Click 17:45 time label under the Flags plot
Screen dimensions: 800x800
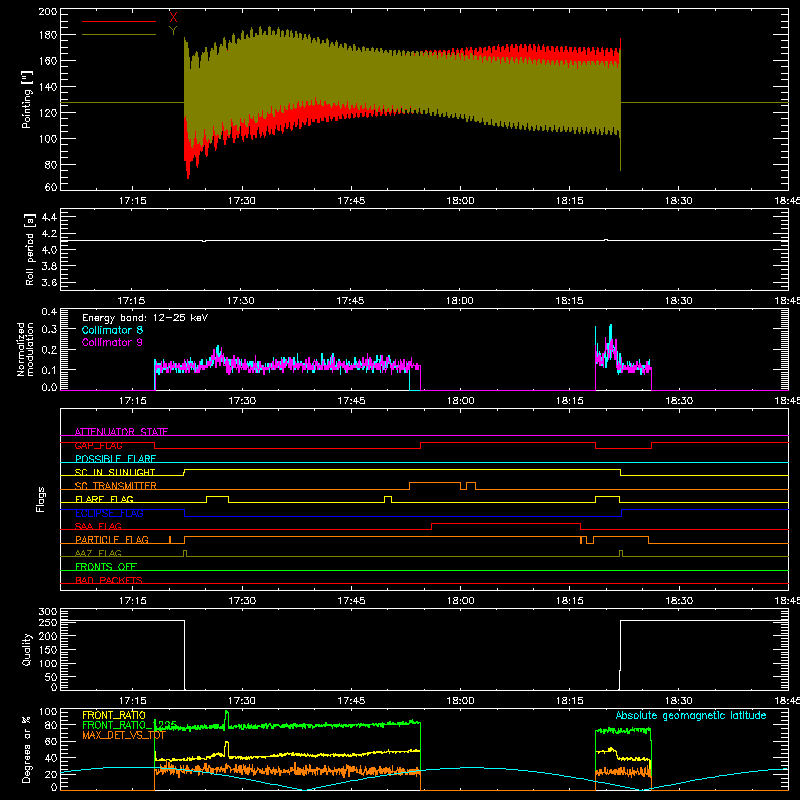click(351, 601)
